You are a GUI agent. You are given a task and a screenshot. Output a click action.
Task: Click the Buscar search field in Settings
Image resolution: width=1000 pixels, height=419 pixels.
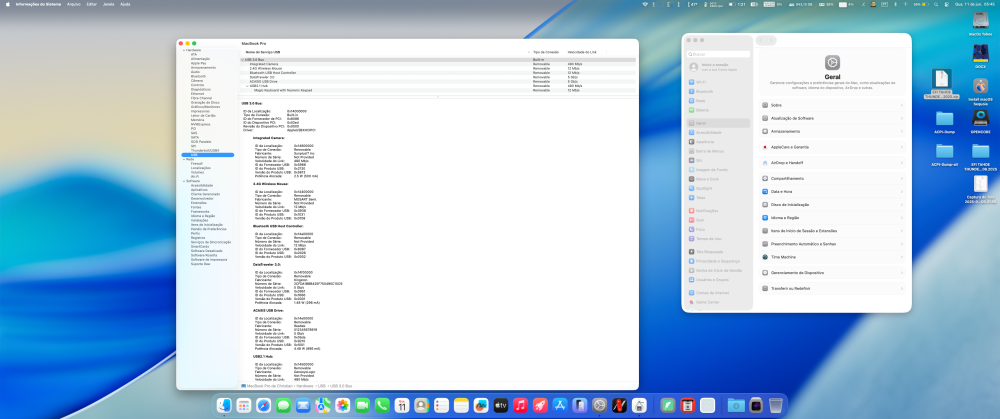point(719,54)
